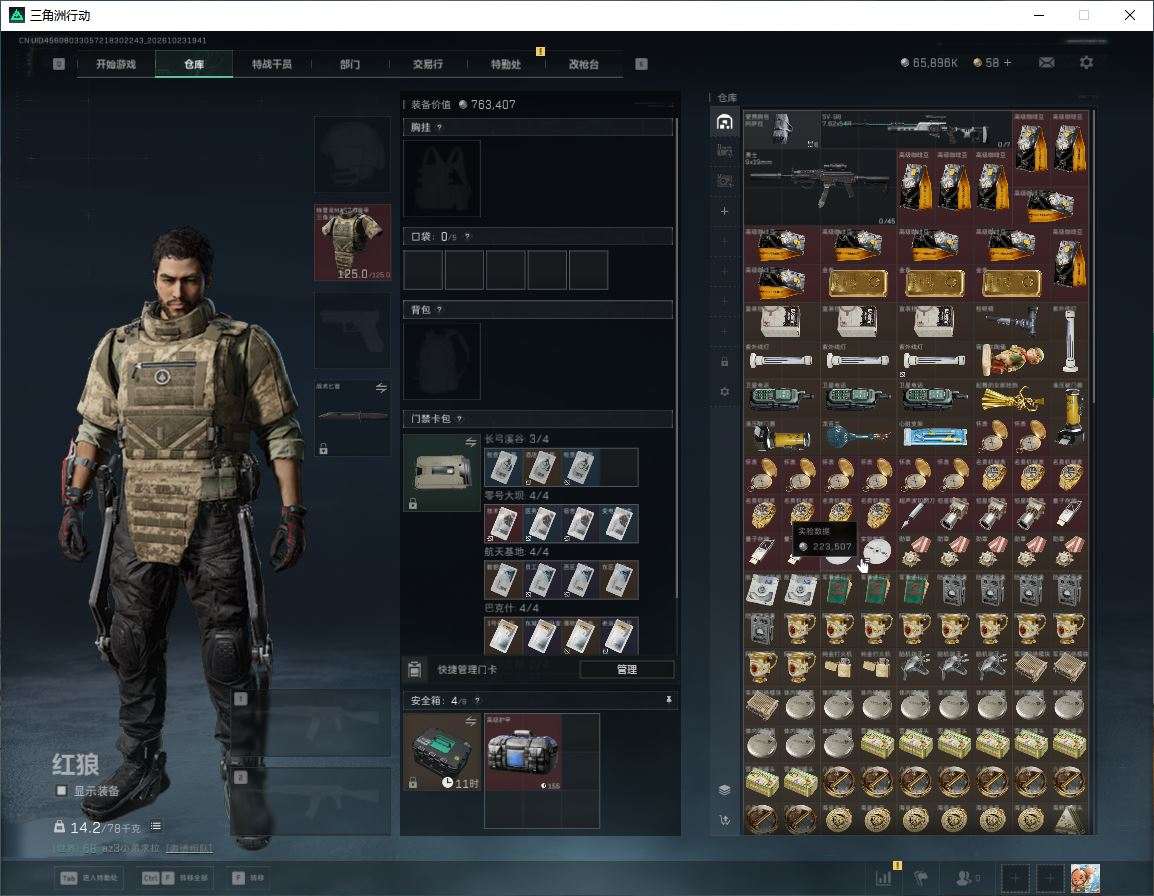Select the equipped body armor slot
Image resolution: width=1154 pixels, height=896 pixels.
pos(353,242)
